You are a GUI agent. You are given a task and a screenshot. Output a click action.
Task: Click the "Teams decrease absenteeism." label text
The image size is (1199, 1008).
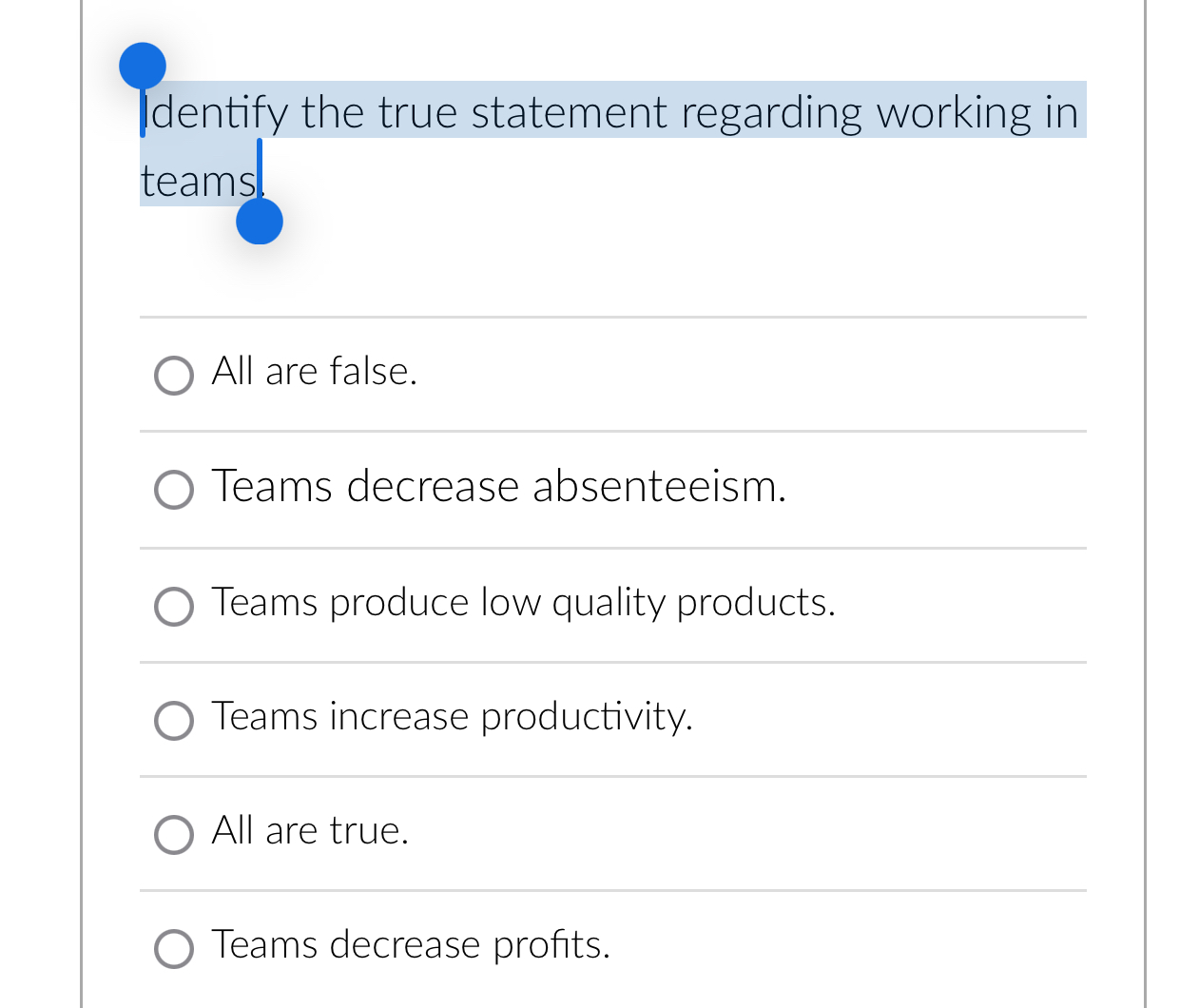[x=499, y=489]
